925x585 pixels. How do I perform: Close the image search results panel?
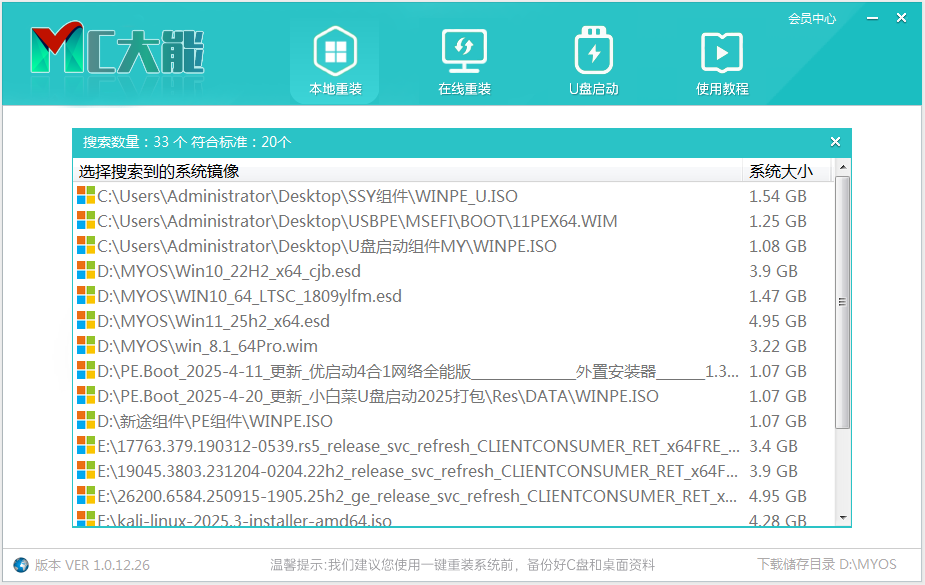coord(835,142)
